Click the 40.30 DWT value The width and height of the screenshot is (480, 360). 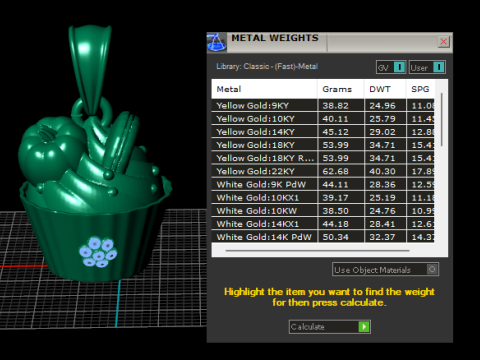(x=382, y=171)
